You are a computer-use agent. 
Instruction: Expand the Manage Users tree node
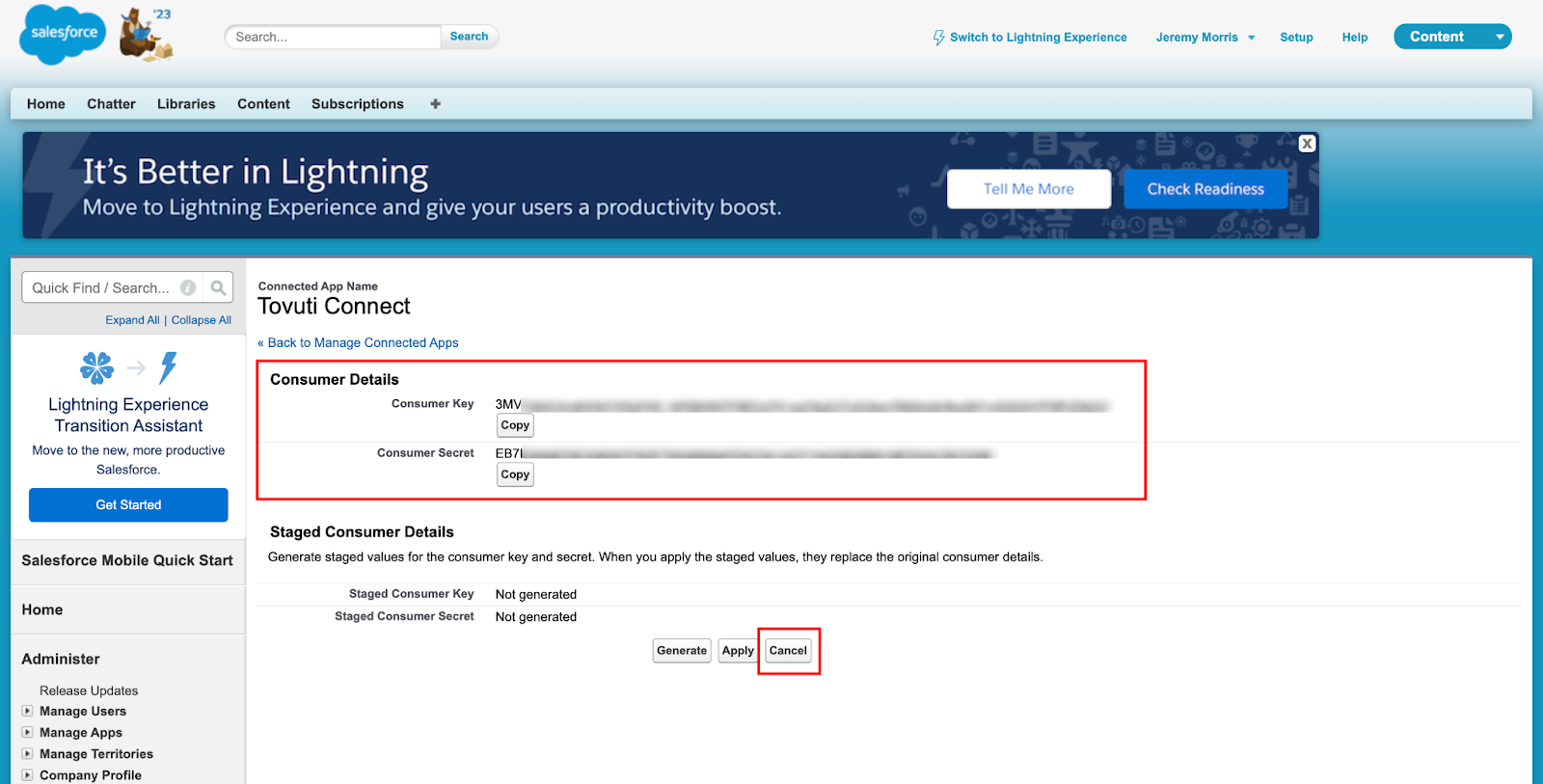pyautogui.click(x=27, y=711)
